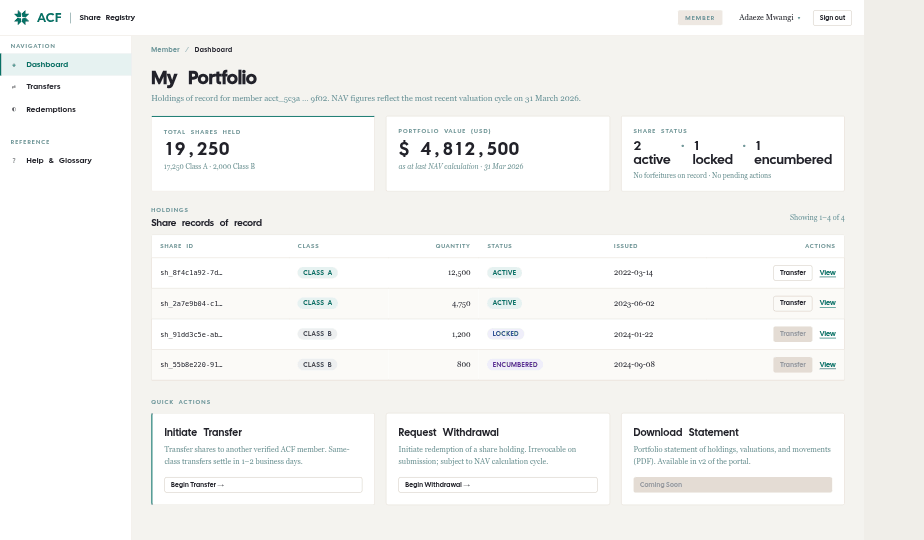This screenshot has width=924, height=540.
Task: Click the Class column header
Action: pos(308,246)
